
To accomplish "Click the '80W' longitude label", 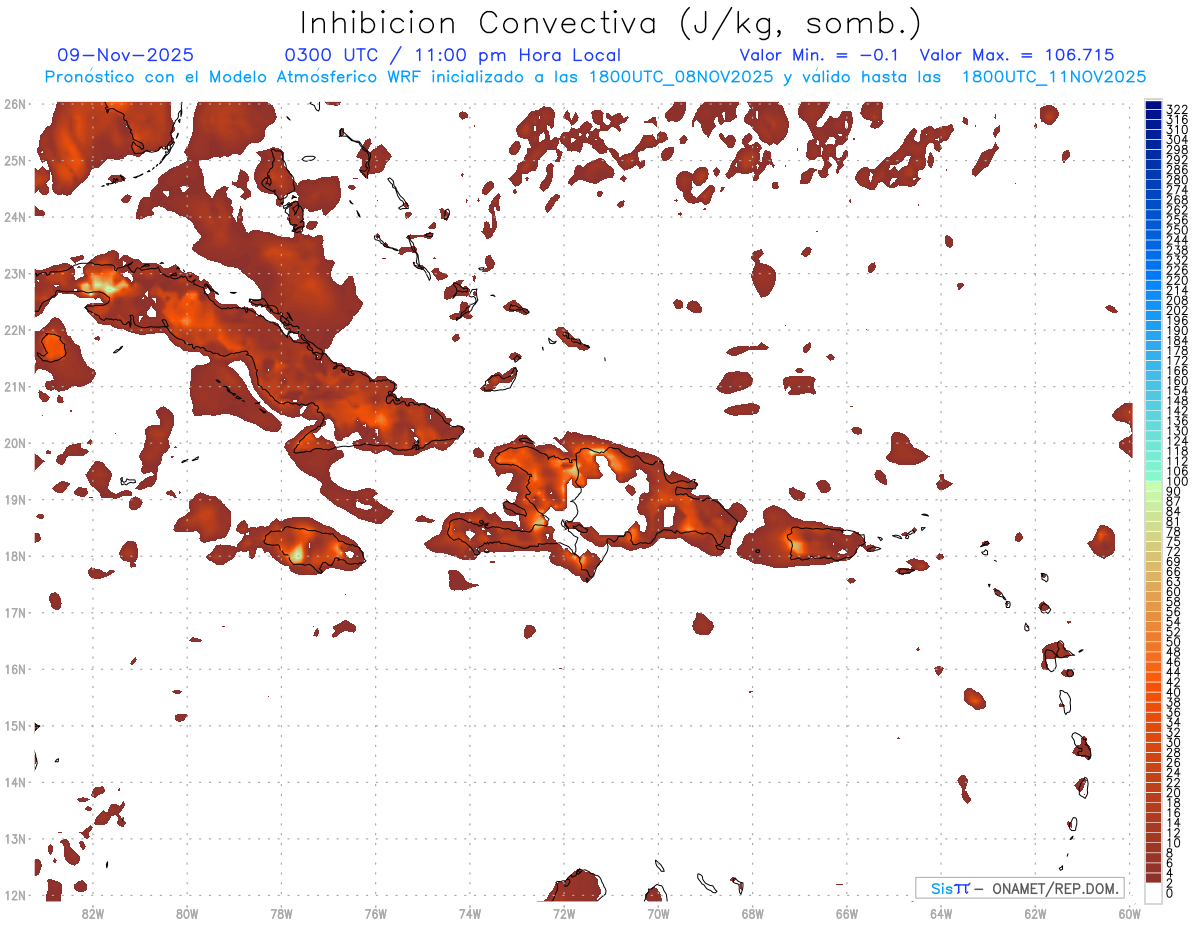I will coord(187,912).
